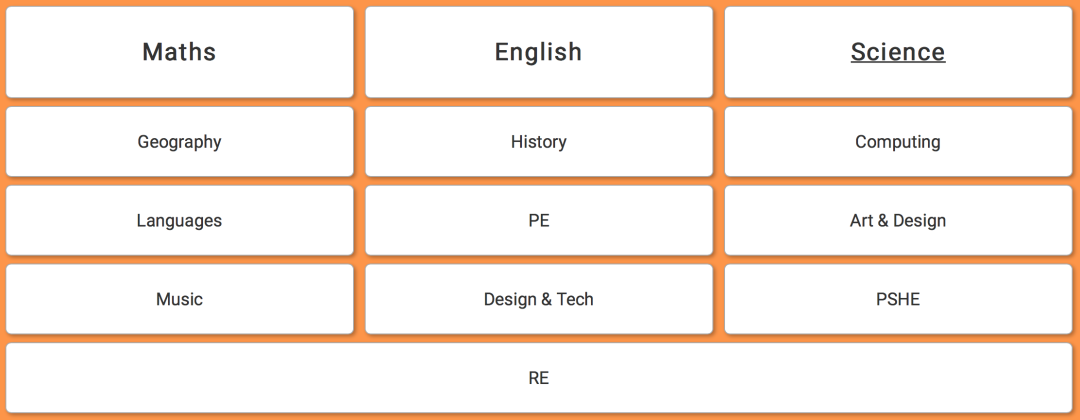The width and height of the screenshot is (1080, 420).
Task: Open the Maths subject tile
Action: click(180, 52)
